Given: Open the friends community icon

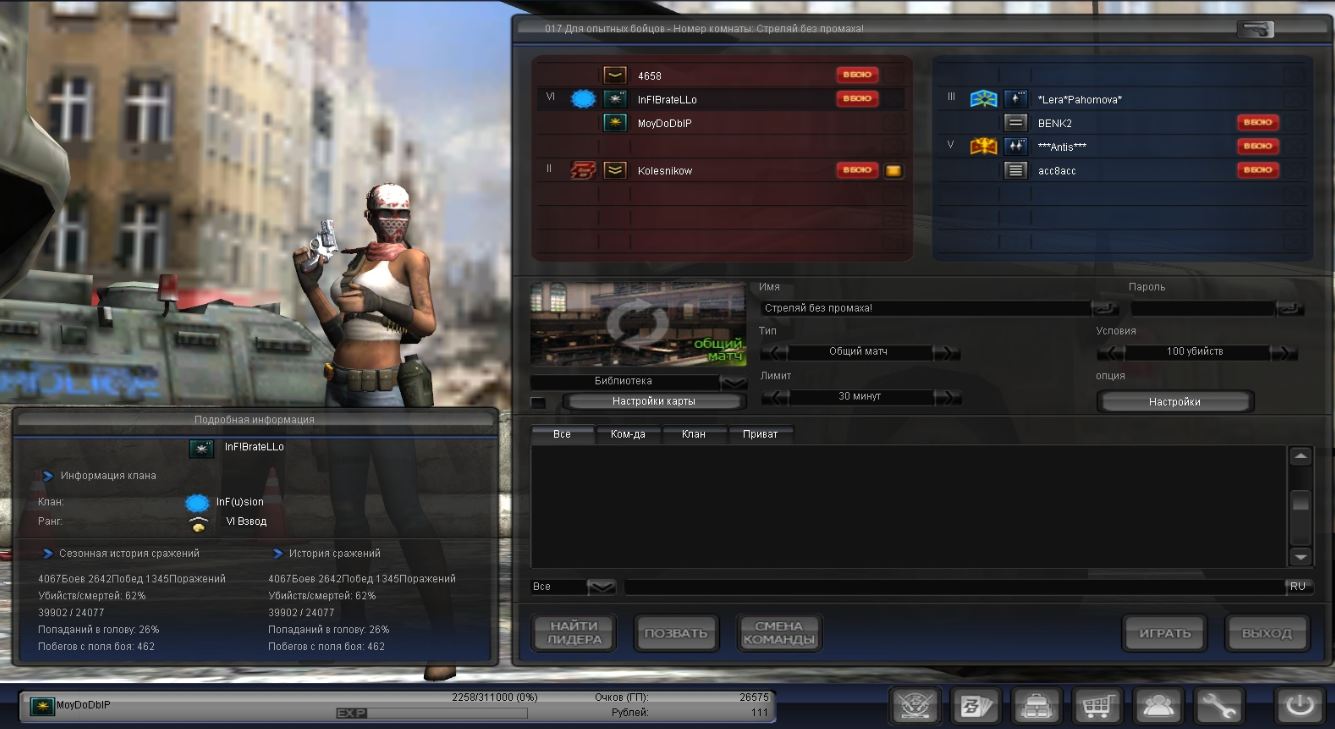Looking at the screenshot, I should [x=1159, y=706].
